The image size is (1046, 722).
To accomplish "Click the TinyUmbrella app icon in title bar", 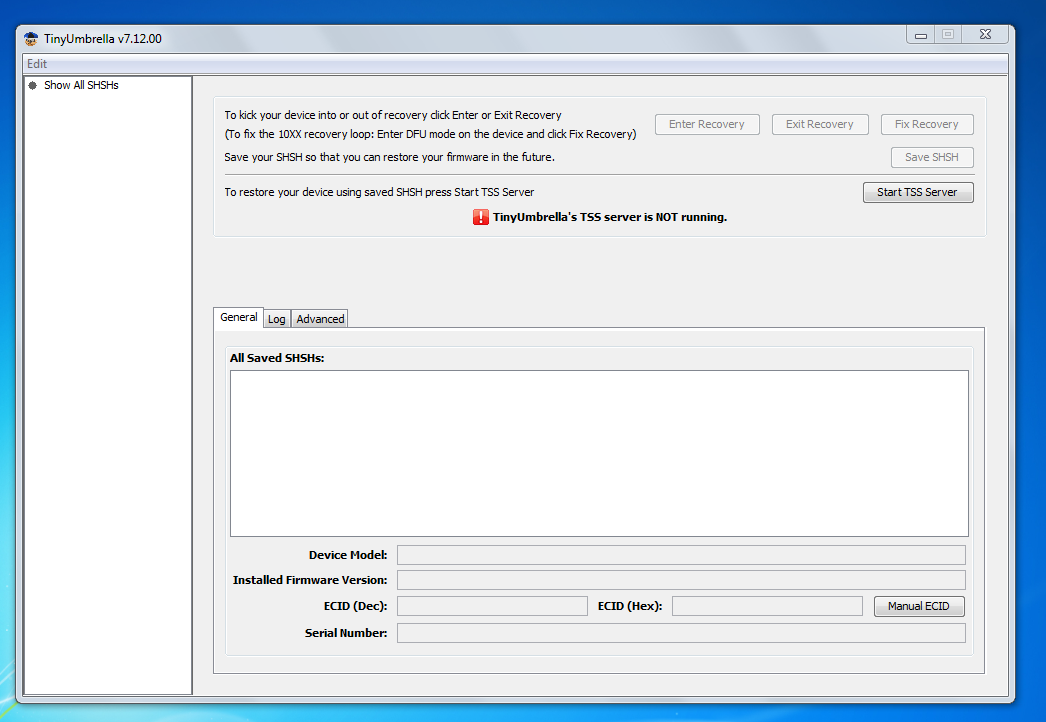I will [x=31, y=39].
